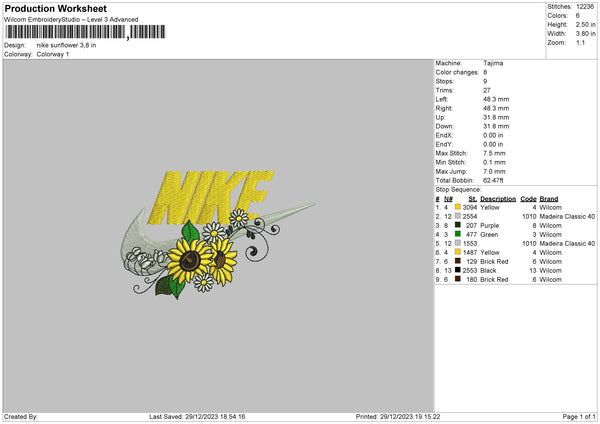Click the Width value 3.80 in
Image resolution: width=600 pixels, height=424 pixels.
(585, 34)
